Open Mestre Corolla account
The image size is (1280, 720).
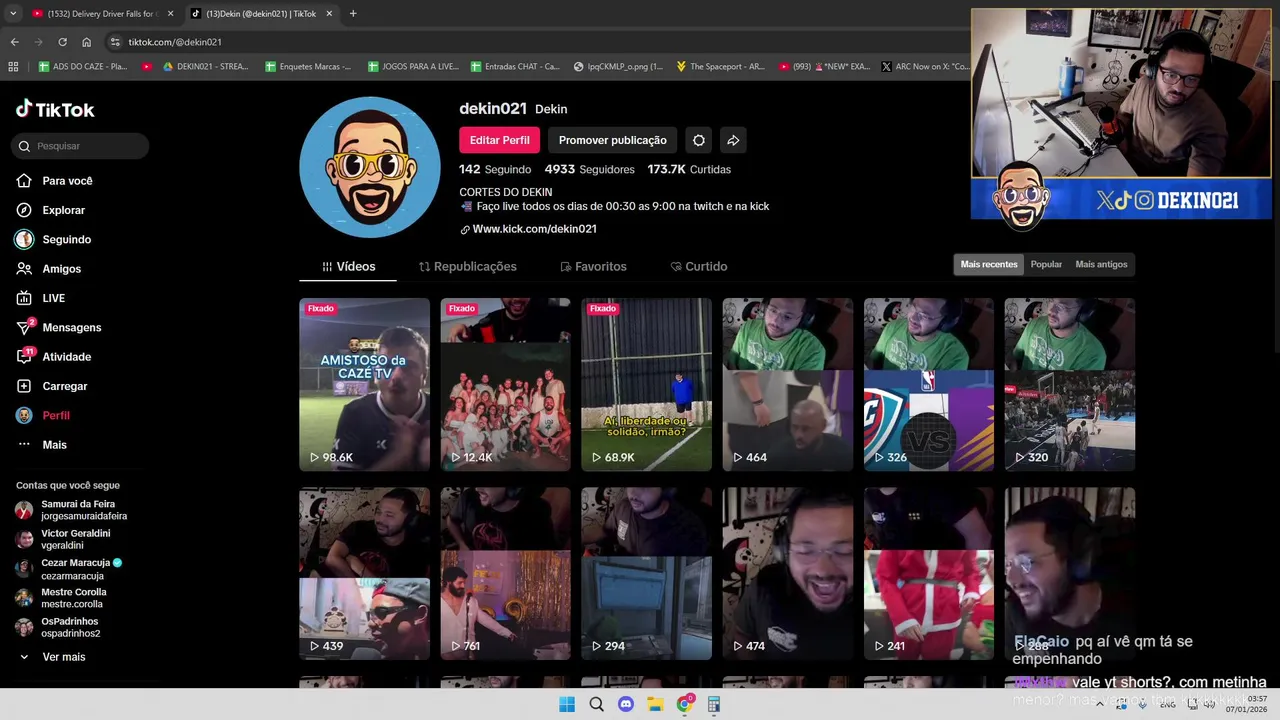coord(60,598)
